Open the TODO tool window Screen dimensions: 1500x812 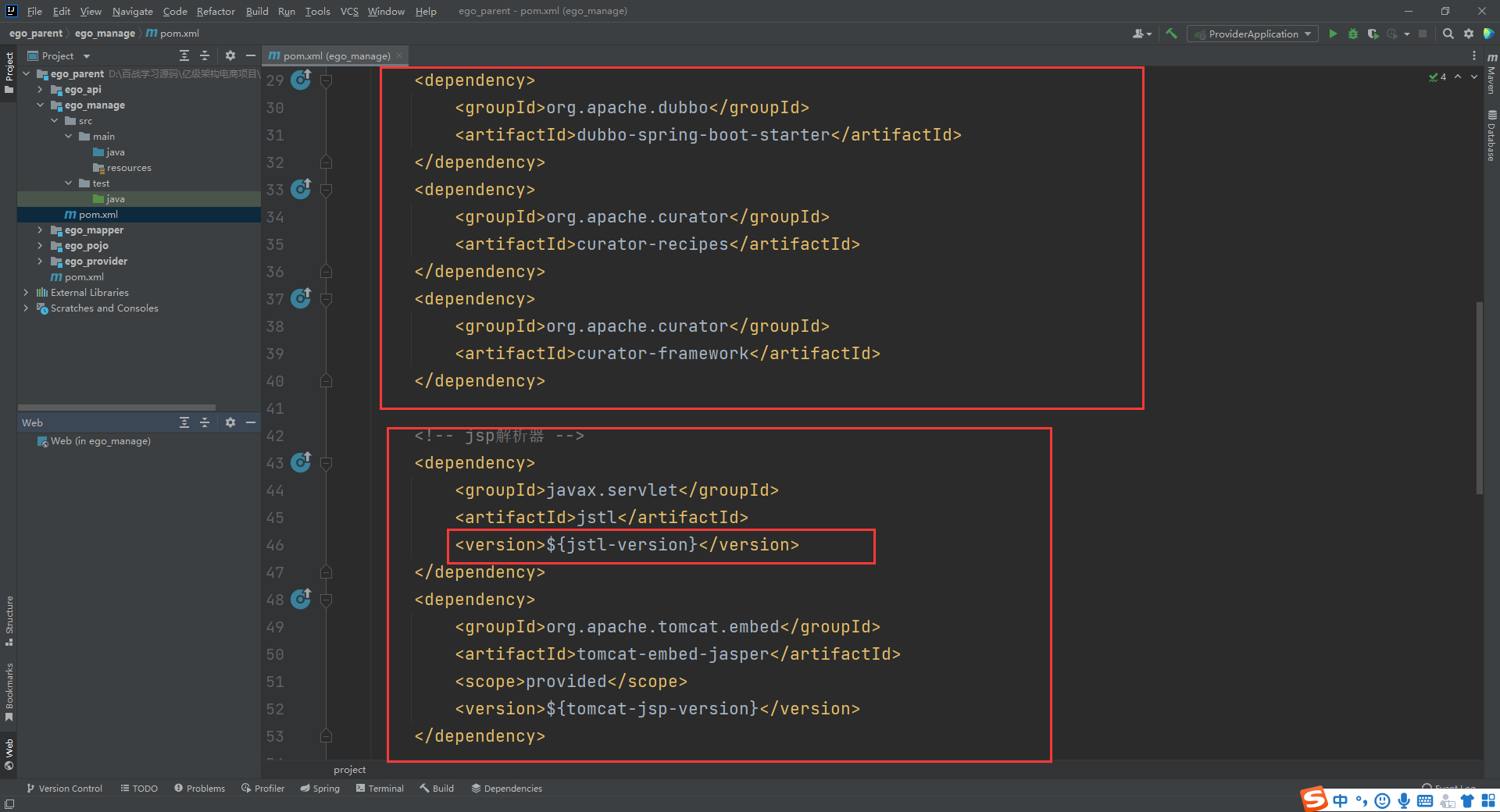click(x=139, y=788)
